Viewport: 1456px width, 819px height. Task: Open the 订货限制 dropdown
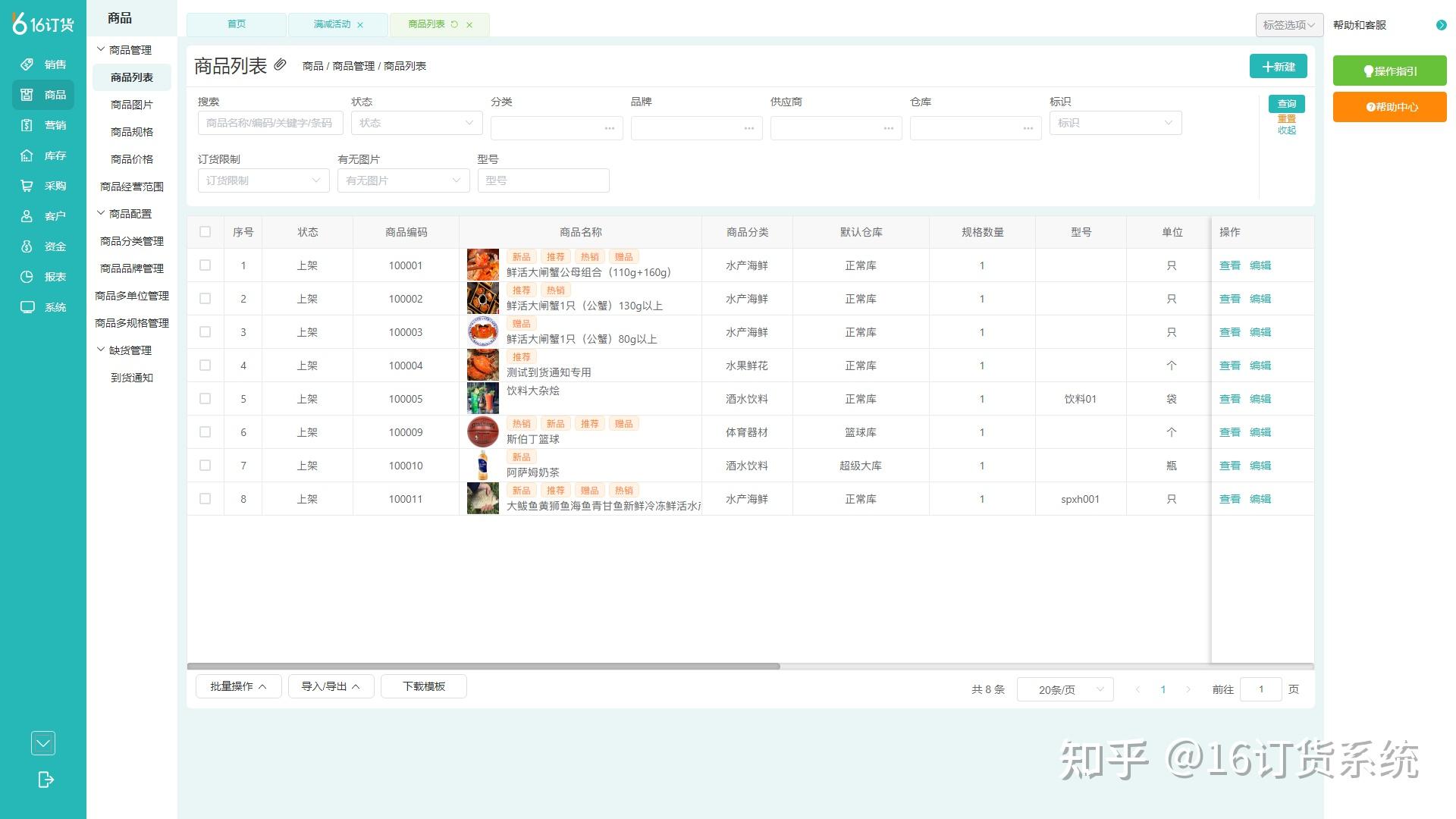click(x=263, y=180)
